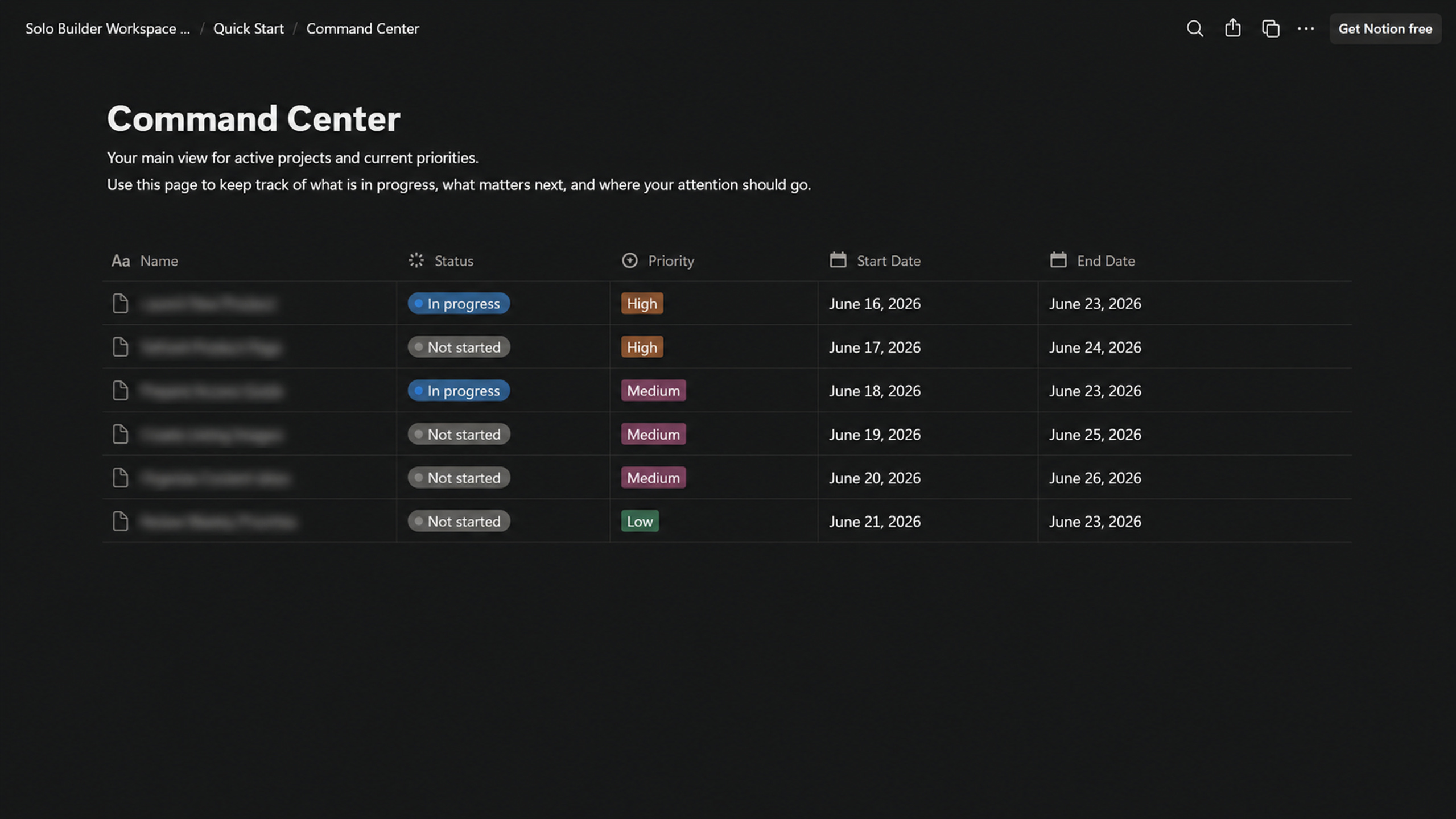
Task: Open Solo Builder Workspace breadcrumb
Action: coord(108,28)
